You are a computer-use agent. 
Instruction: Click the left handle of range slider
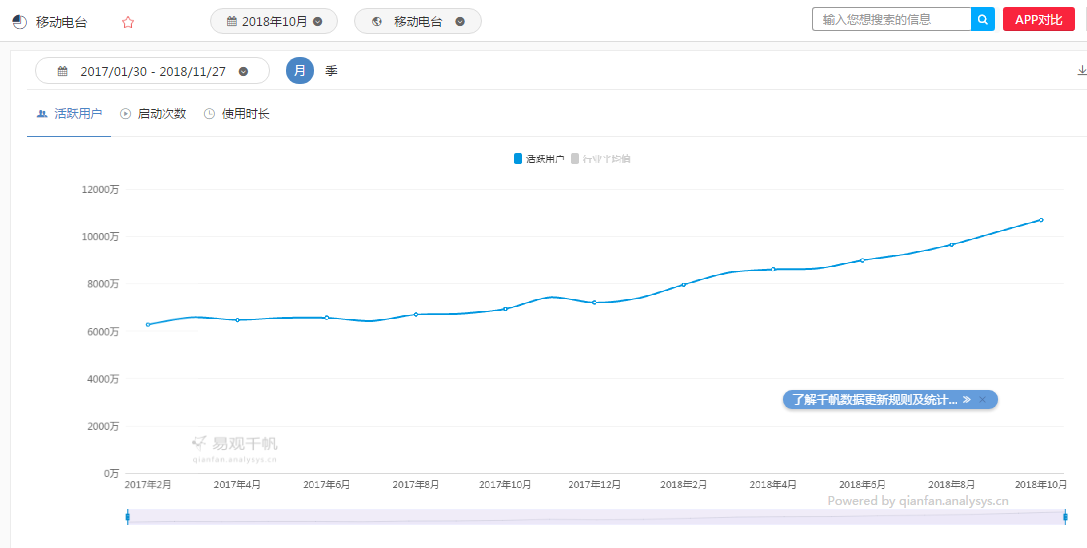point(128,517)
